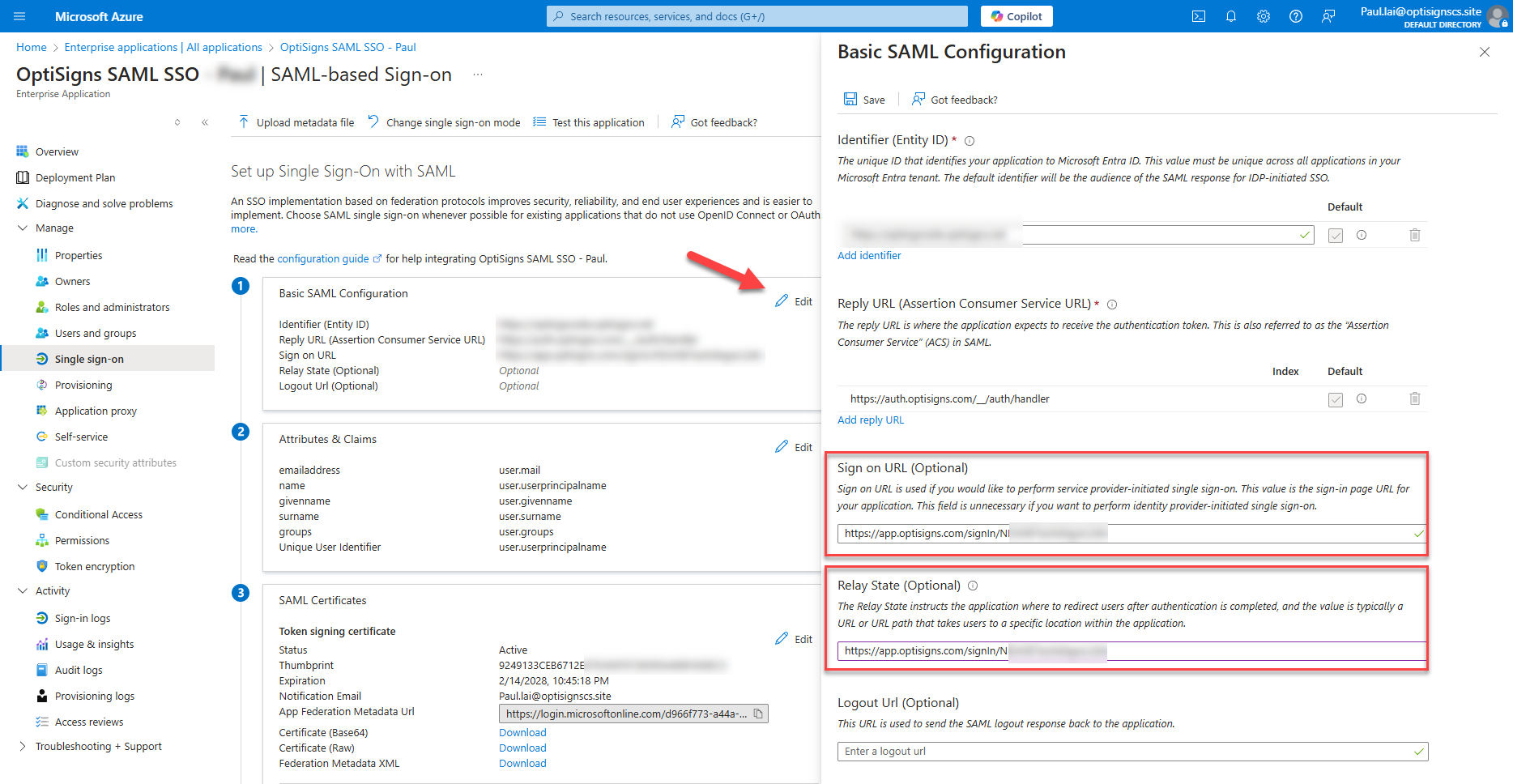Viewport: 1513px width, 784px height.
Task: Click the Relay State input field
Action: 1132,651
